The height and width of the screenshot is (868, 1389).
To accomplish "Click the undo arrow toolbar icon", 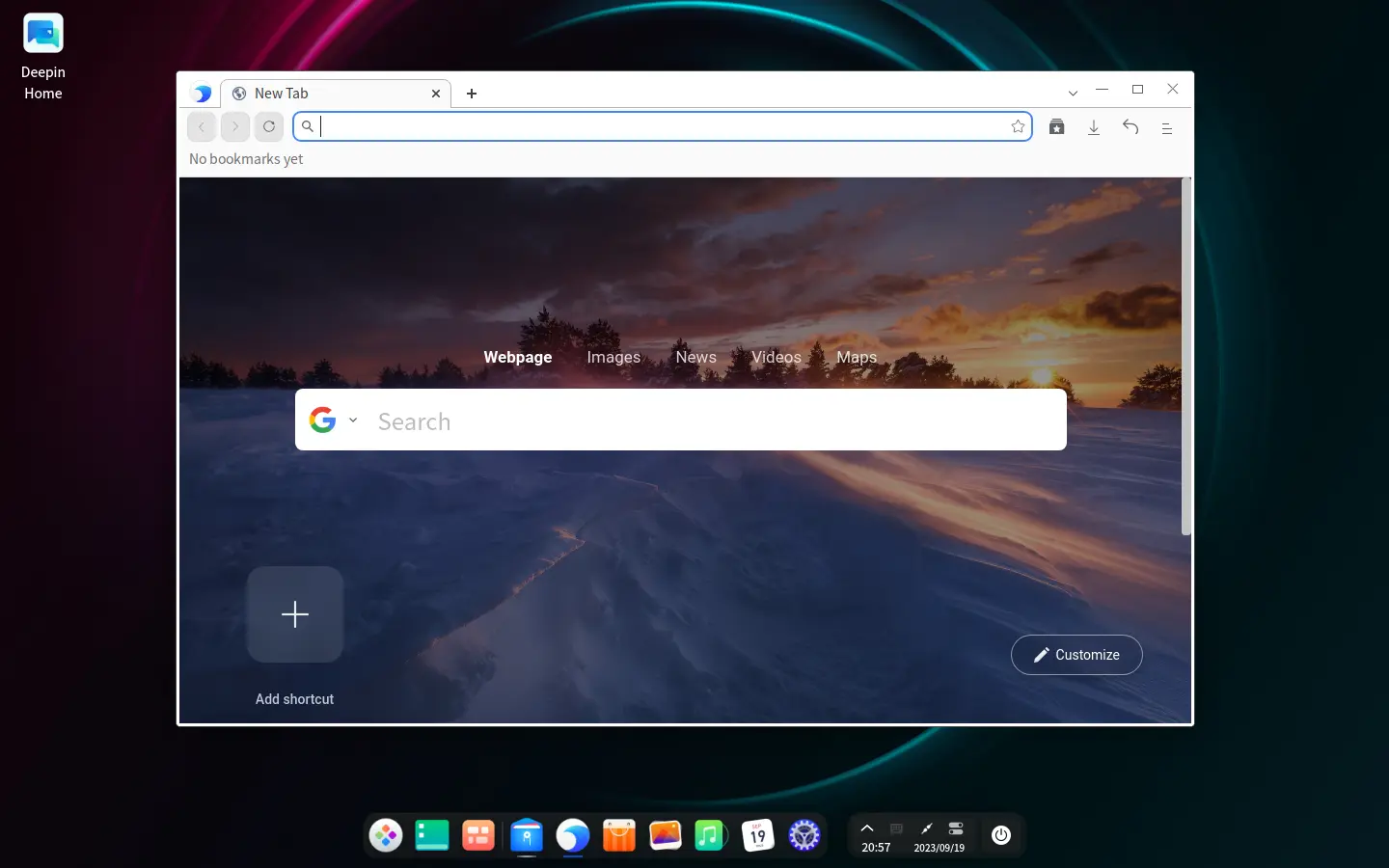I will pyautogui.click(x=1130, y=127).
